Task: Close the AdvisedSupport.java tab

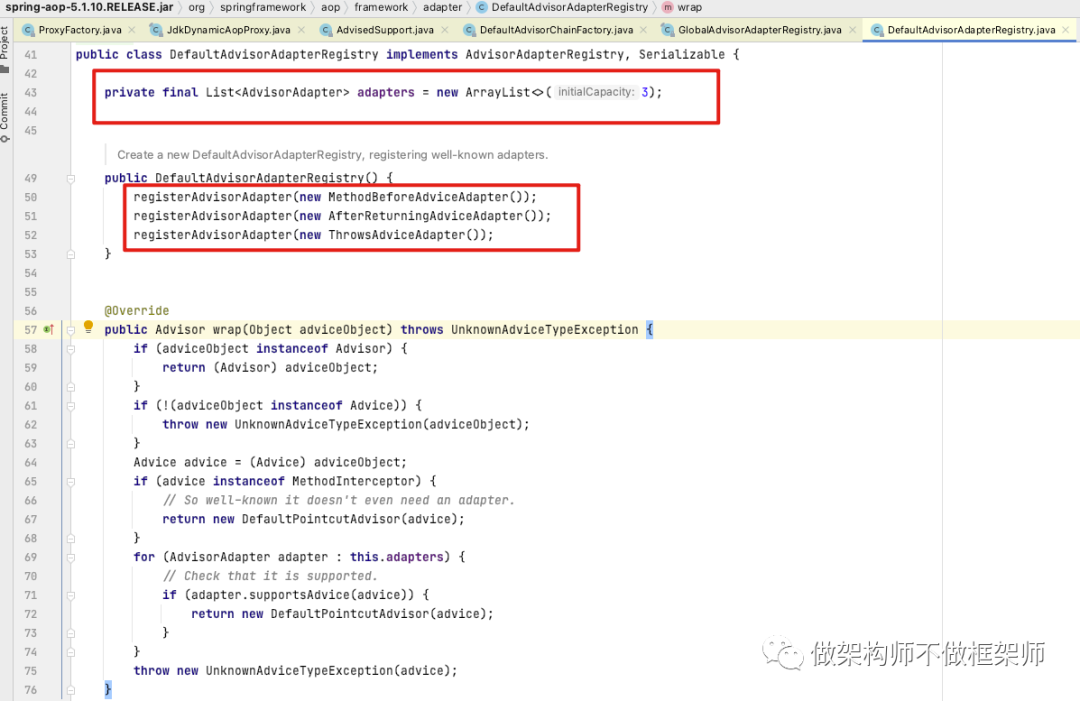Action: tap(445, 30)
